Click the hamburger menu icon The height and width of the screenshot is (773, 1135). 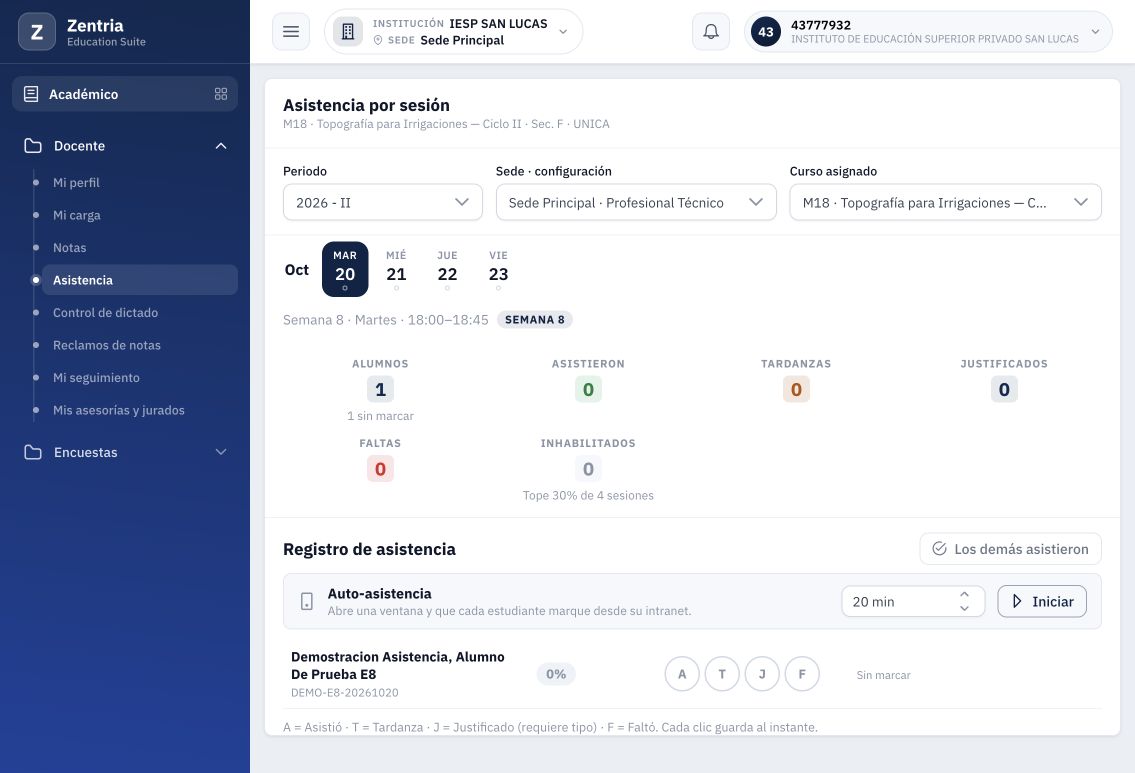coord(291,32)
